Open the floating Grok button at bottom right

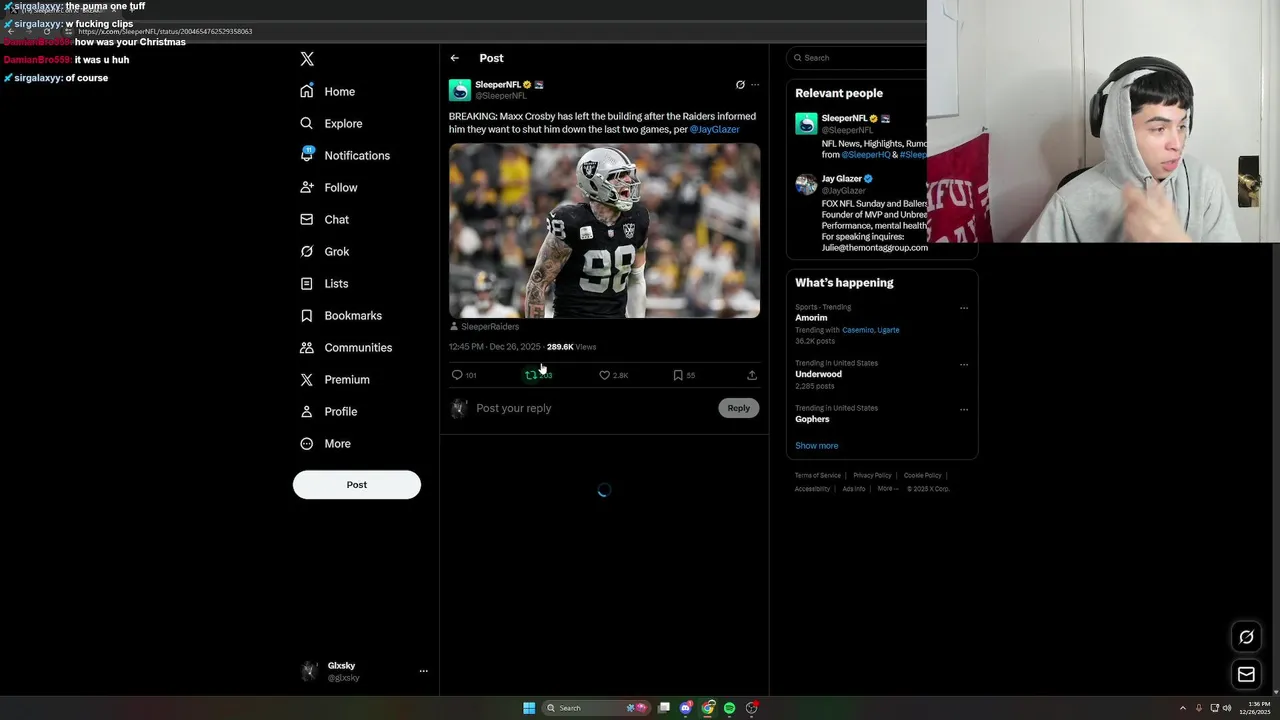1246,637
